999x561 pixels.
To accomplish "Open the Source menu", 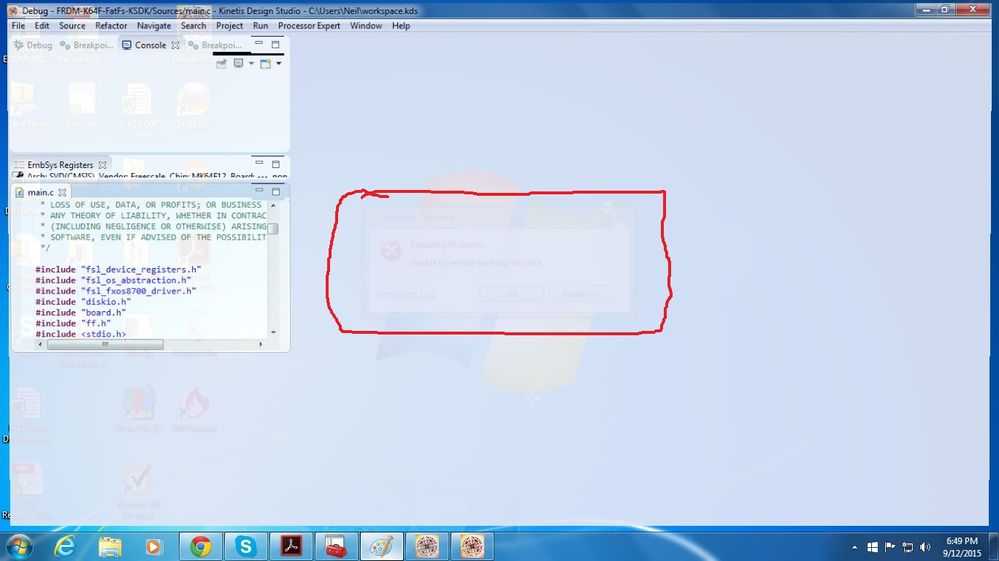I will pos(72,25).
